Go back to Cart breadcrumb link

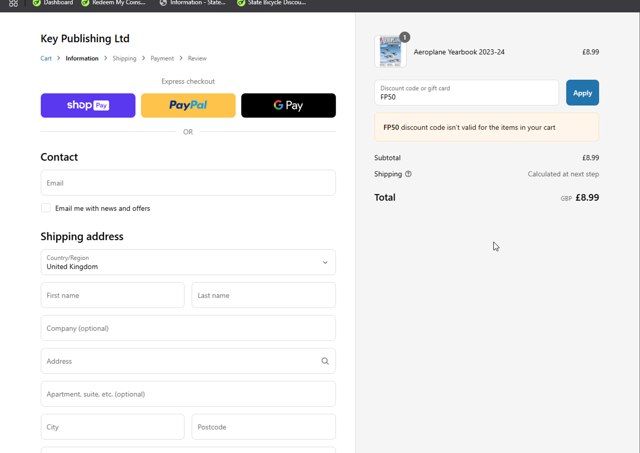(x=46, y=58)
